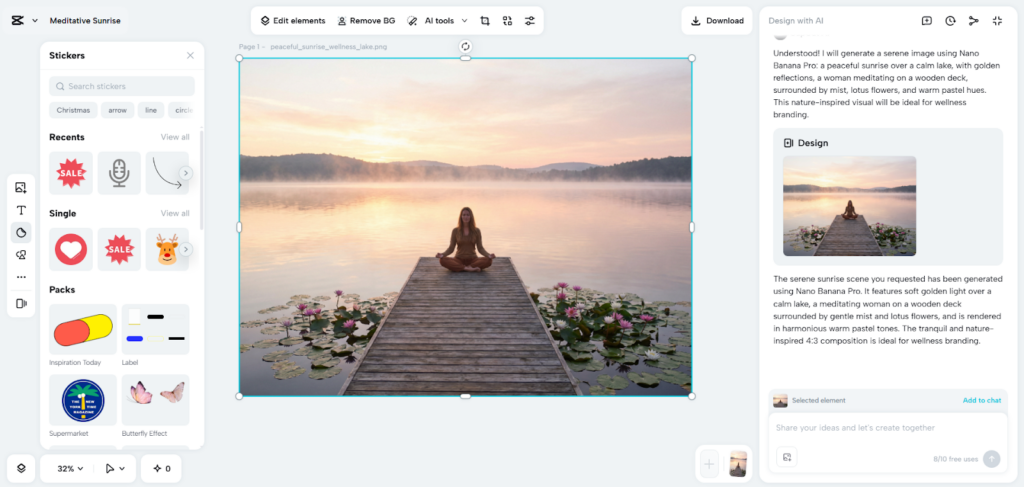The height and width of the screenshot is (487, 1024).
Task: Show more Single stickers with arrow
Action: click(186, 249)
